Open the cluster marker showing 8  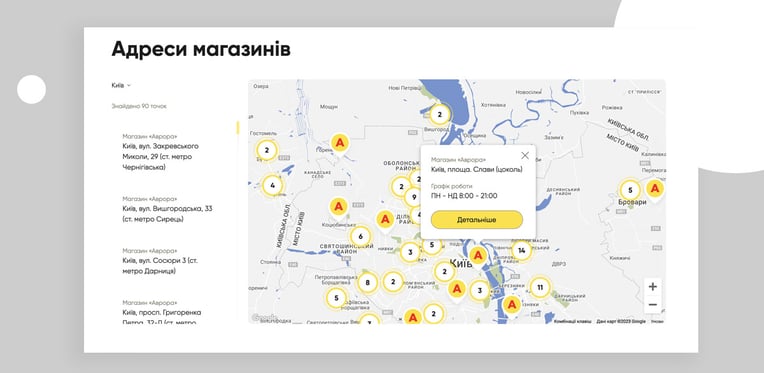tap(367, 282)
